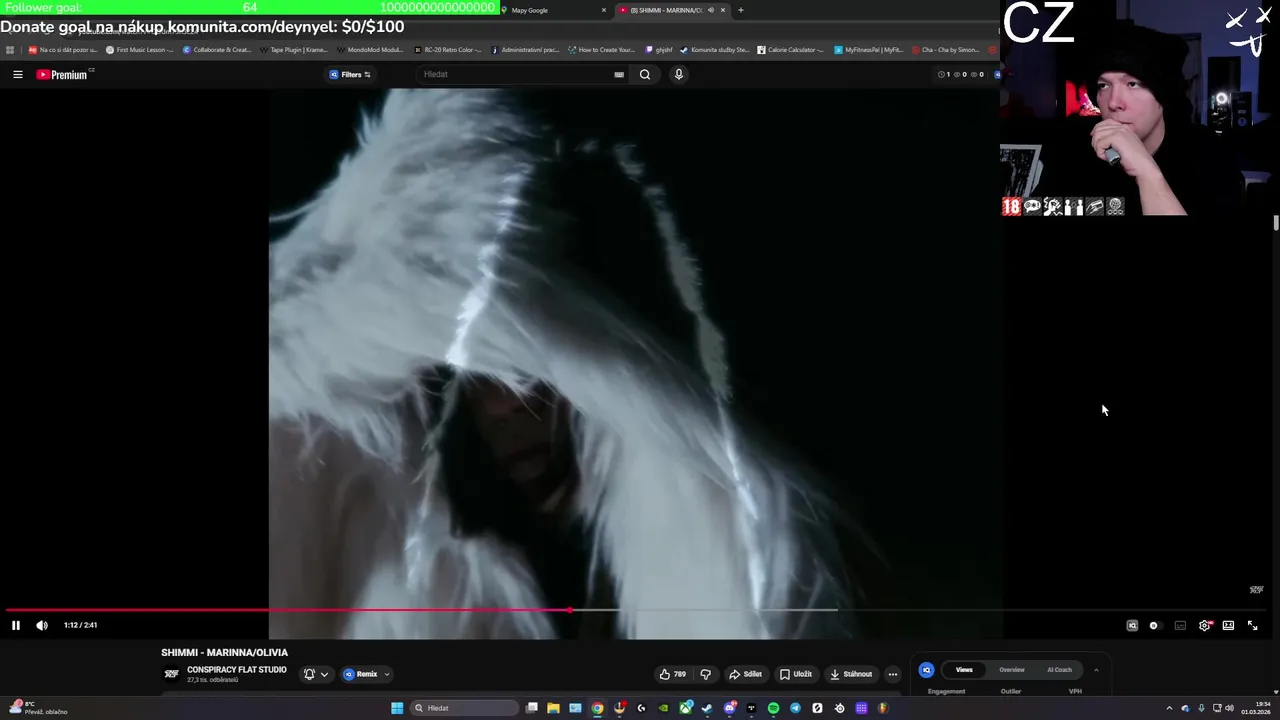The height and width of the screenshot is (720, 1280).
Task: Pause the playing YouTube video
Action: [x=16, y=625]
